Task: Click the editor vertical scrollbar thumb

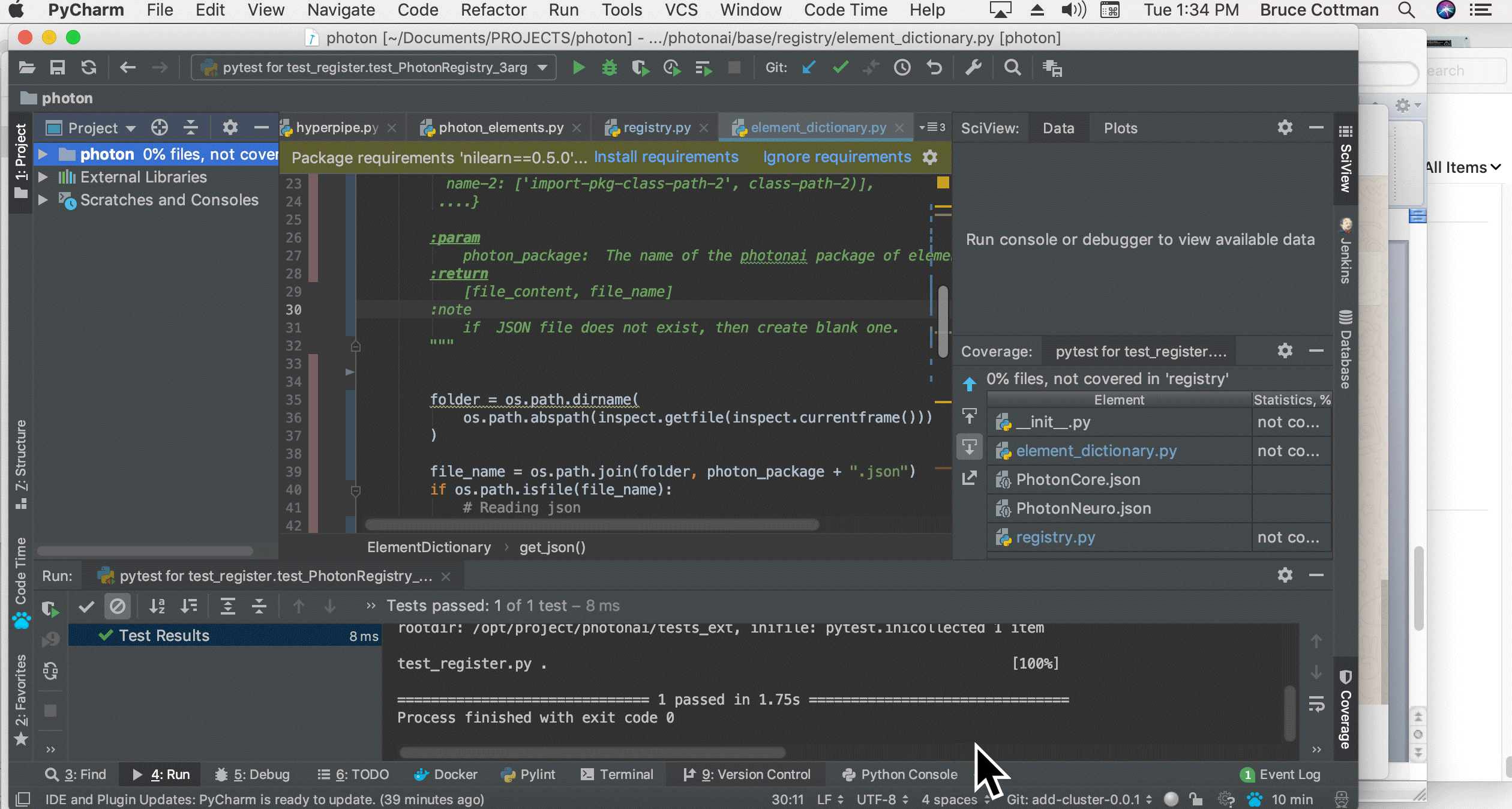Action: pyautogui.click(x=943, y=321)
